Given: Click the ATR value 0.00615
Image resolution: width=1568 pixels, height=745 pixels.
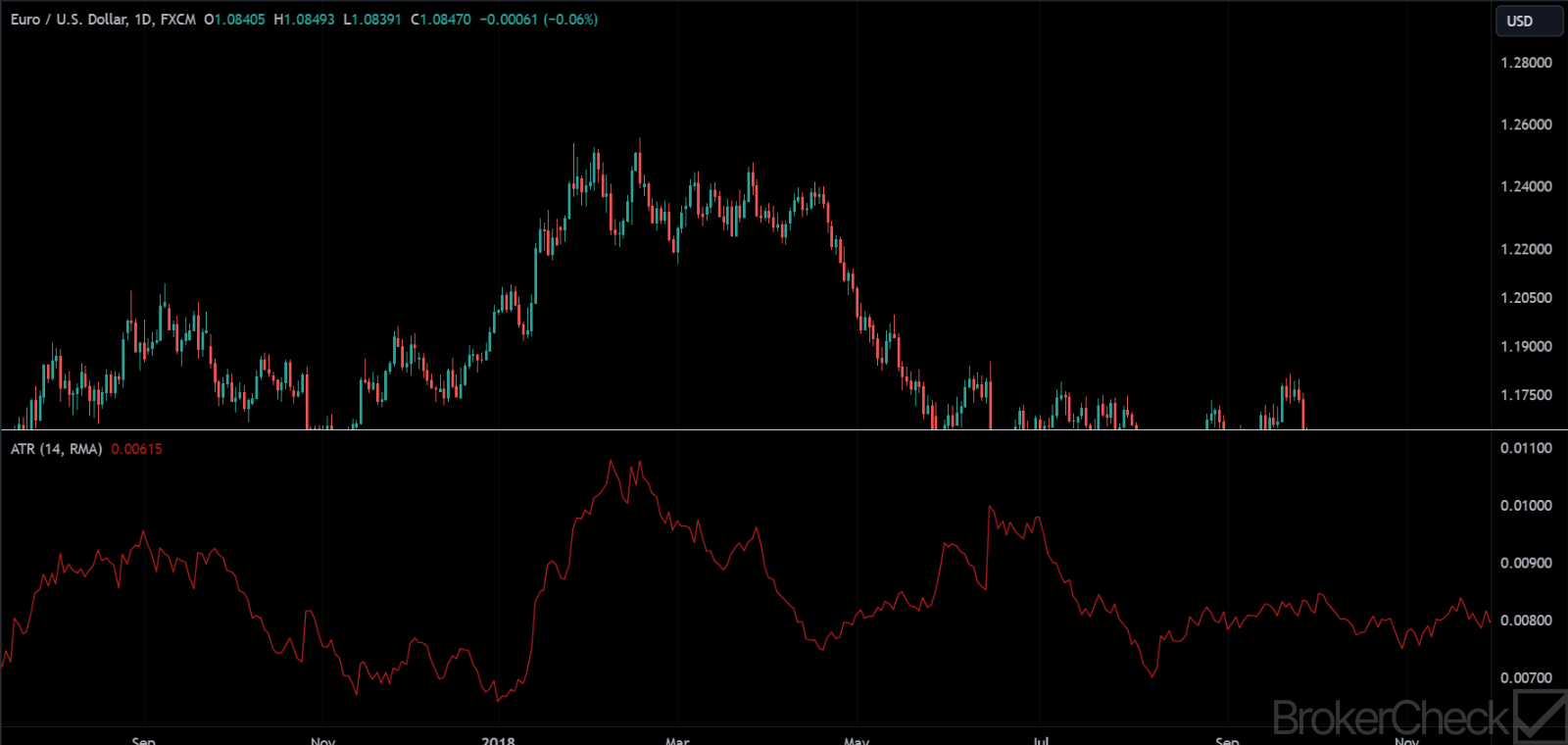Looking at the screenshot, I should tap(137, 449).
